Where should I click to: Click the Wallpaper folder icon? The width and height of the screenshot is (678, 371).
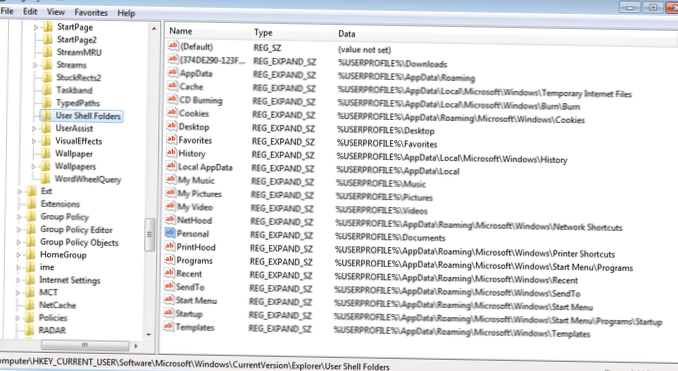46,154
